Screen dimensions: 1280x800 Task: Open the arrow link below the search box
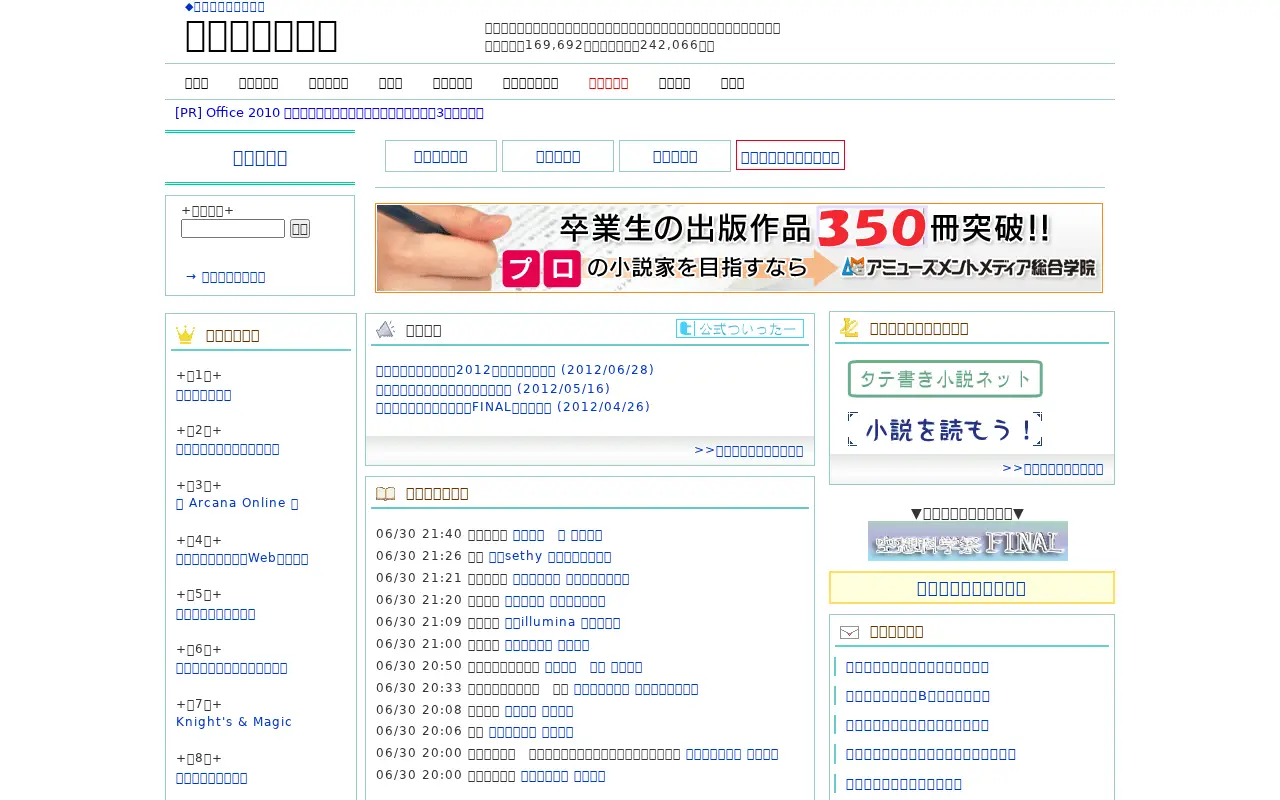225,277
